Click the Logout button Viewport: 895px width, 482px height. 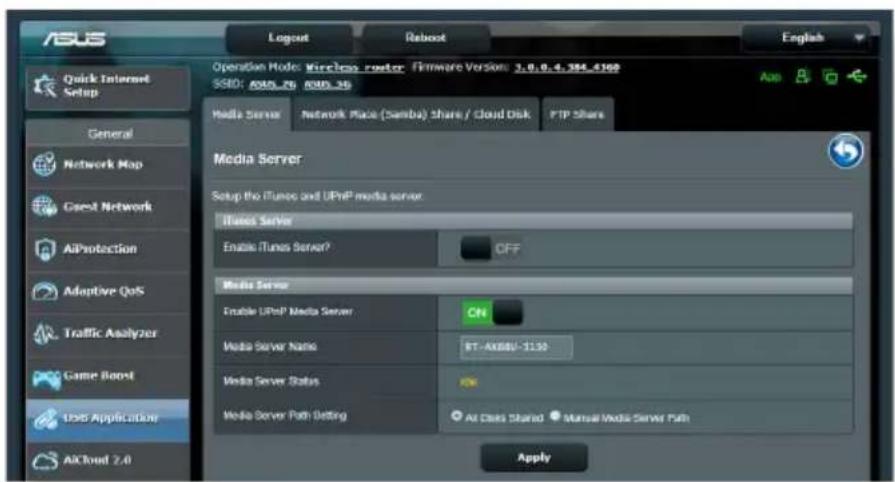click(x=289, y=38)
